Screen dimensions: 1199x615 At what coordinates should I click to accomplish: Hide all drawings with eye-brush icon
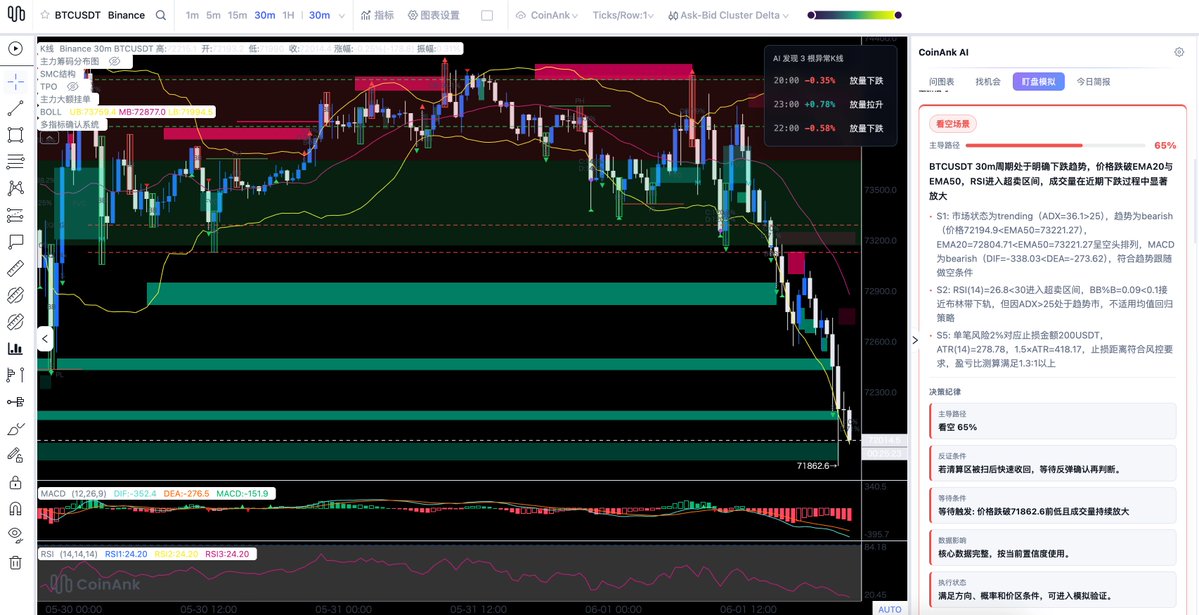tap(15, 535)
